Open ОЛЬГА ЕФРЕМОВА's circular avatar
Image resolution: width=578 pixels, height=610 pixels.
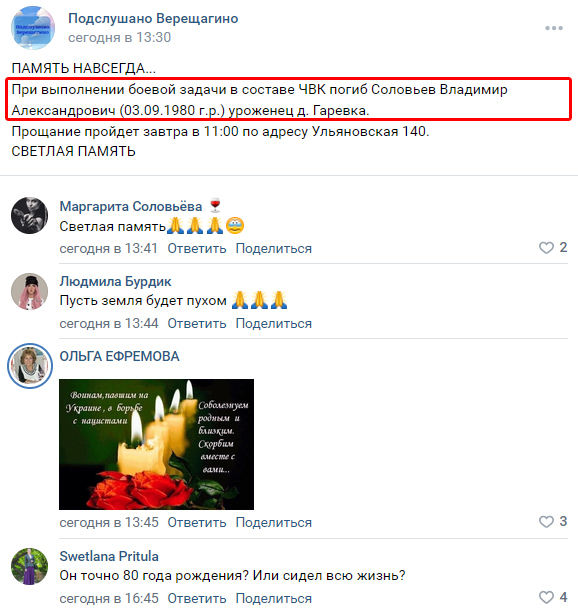pos(30,366)
